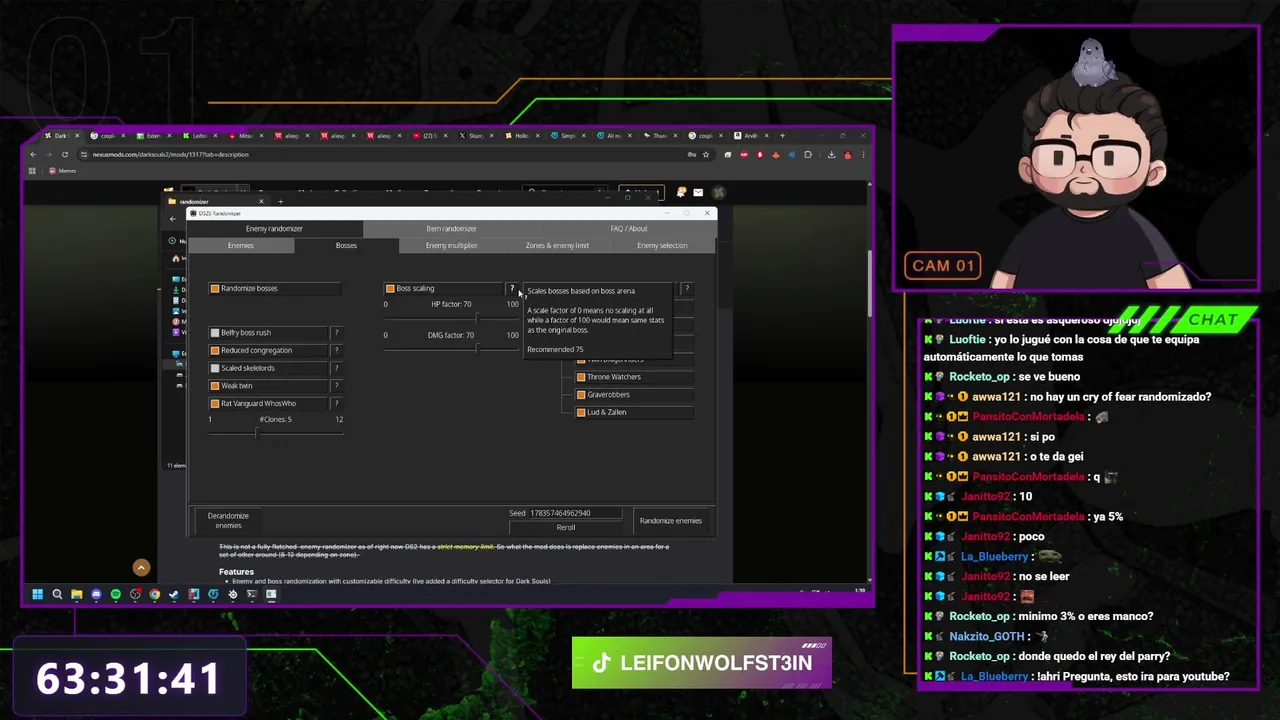Enable the Belfry boss rush checkbox
This screenshot has width=1280, height=720.
[x=215, y=333]
